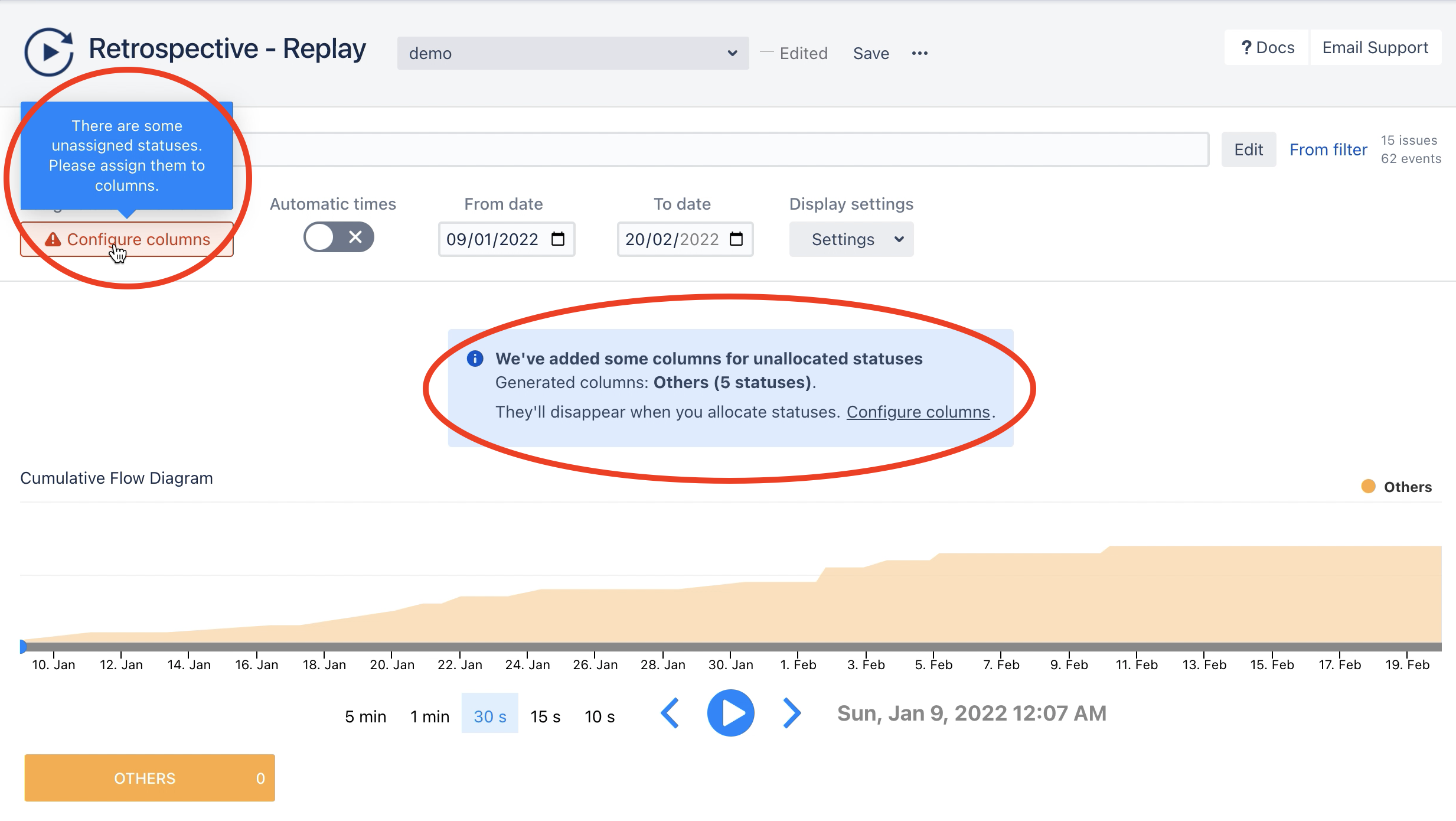Toggle the Others legend dot in chart
The height and width of the screenshot is (821, 1456).
click(1368, 486)
